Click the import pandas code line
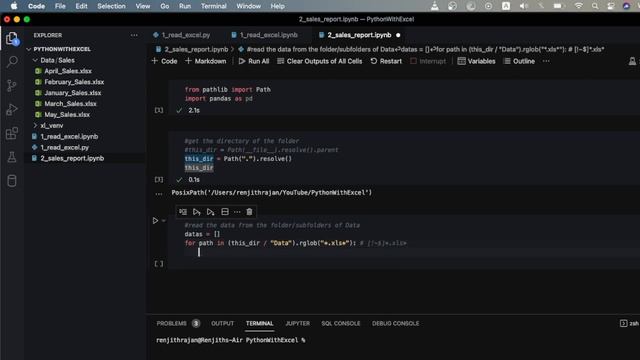 (x=218, y=98)
